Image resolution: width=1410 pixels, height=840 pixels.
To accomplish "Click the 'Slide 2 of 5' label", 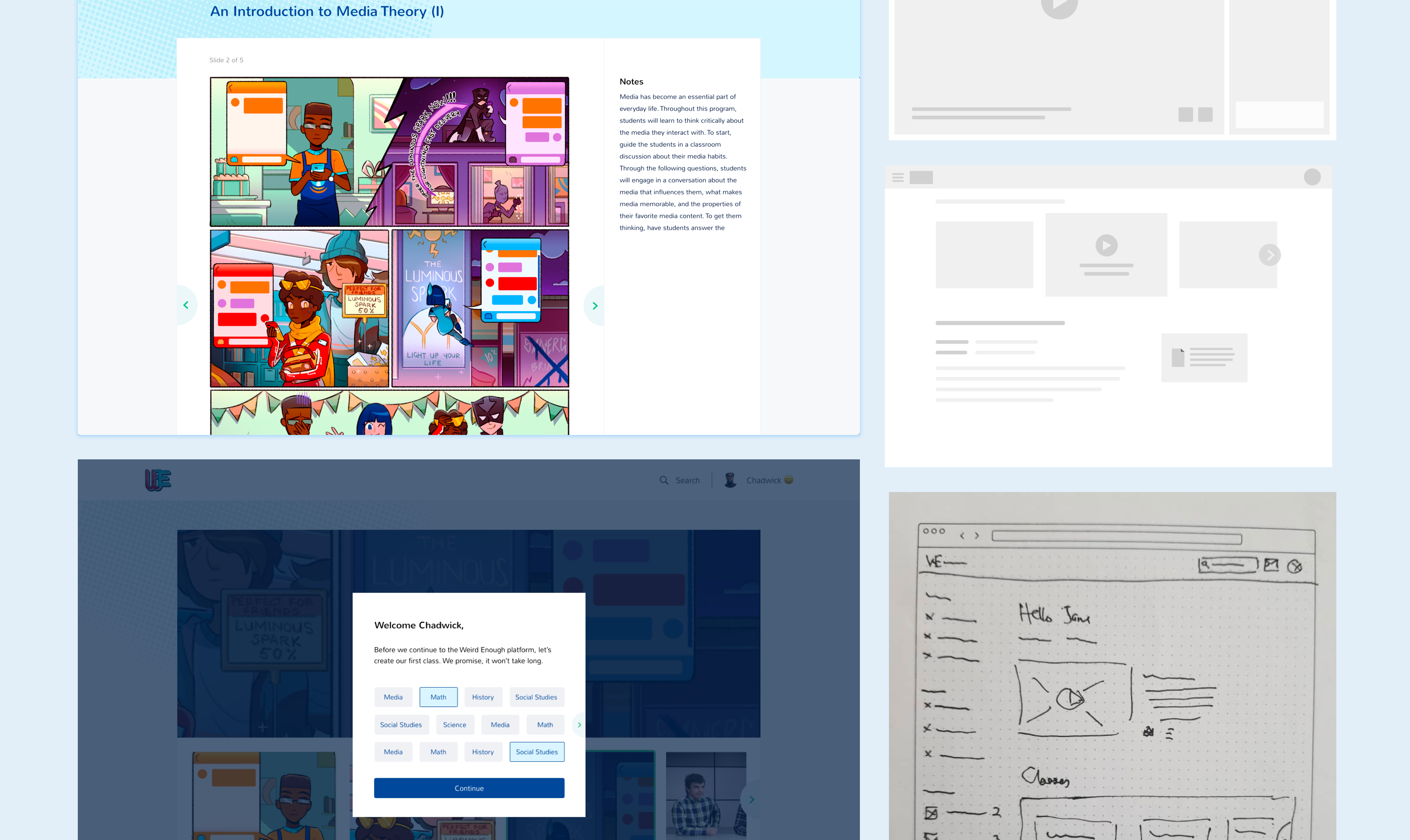I will [x=226, y=60].
